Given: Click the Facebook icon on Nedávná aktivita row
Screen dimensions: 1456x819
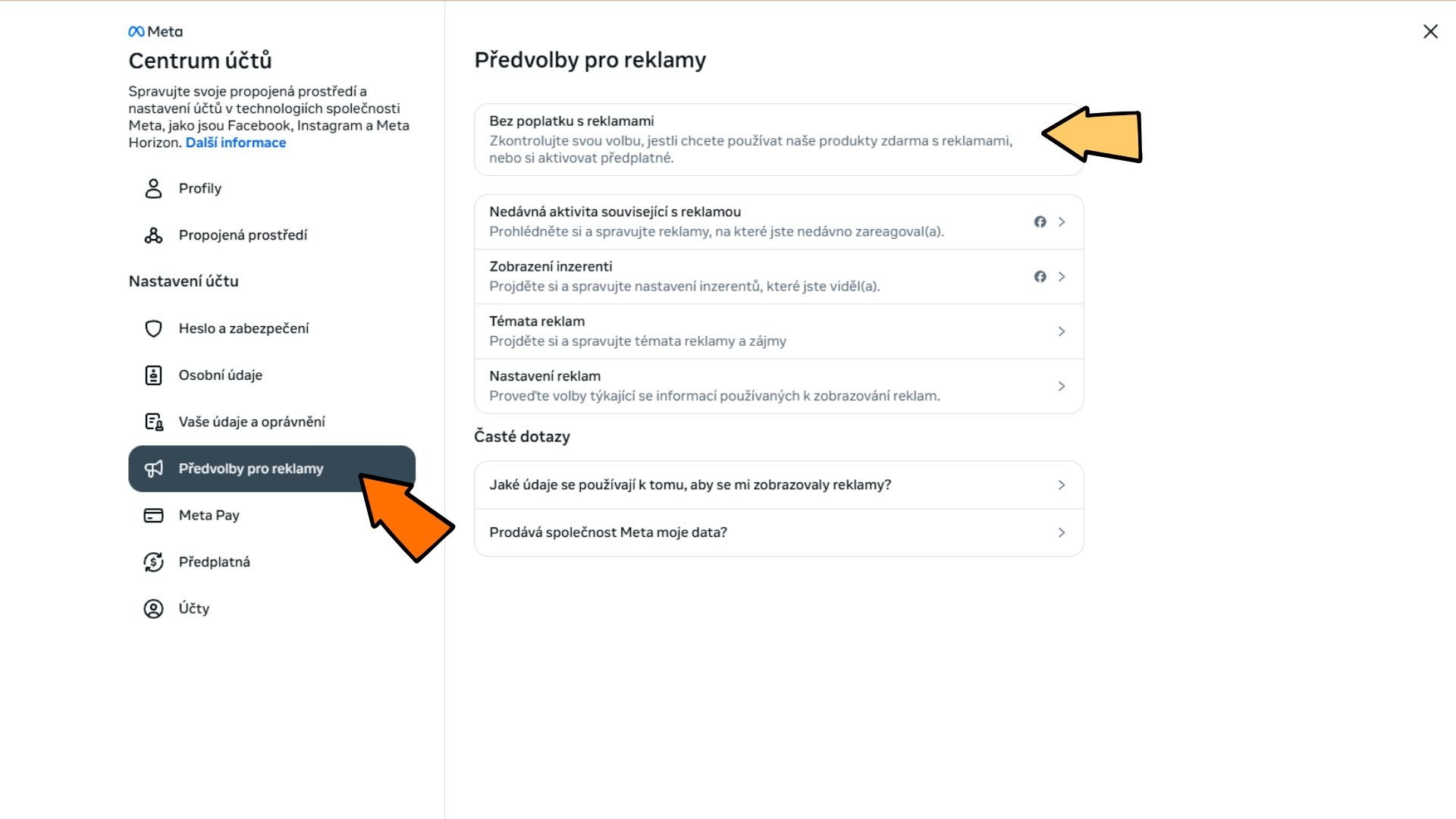Looking at the screenshot, I should pos(1040,222).
